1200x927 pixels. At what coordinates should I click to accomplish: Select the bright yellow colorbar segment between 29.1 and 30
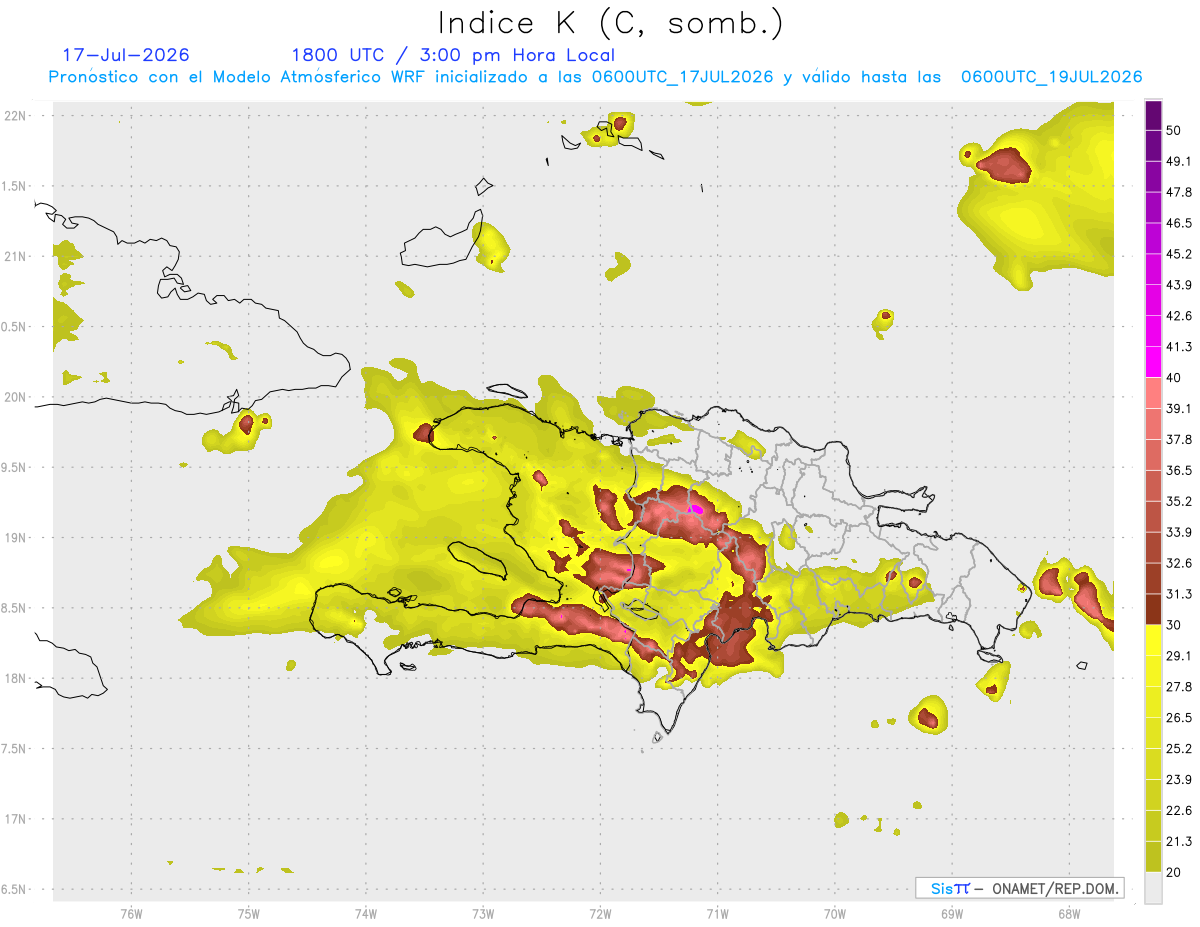tap(1153, 640)
